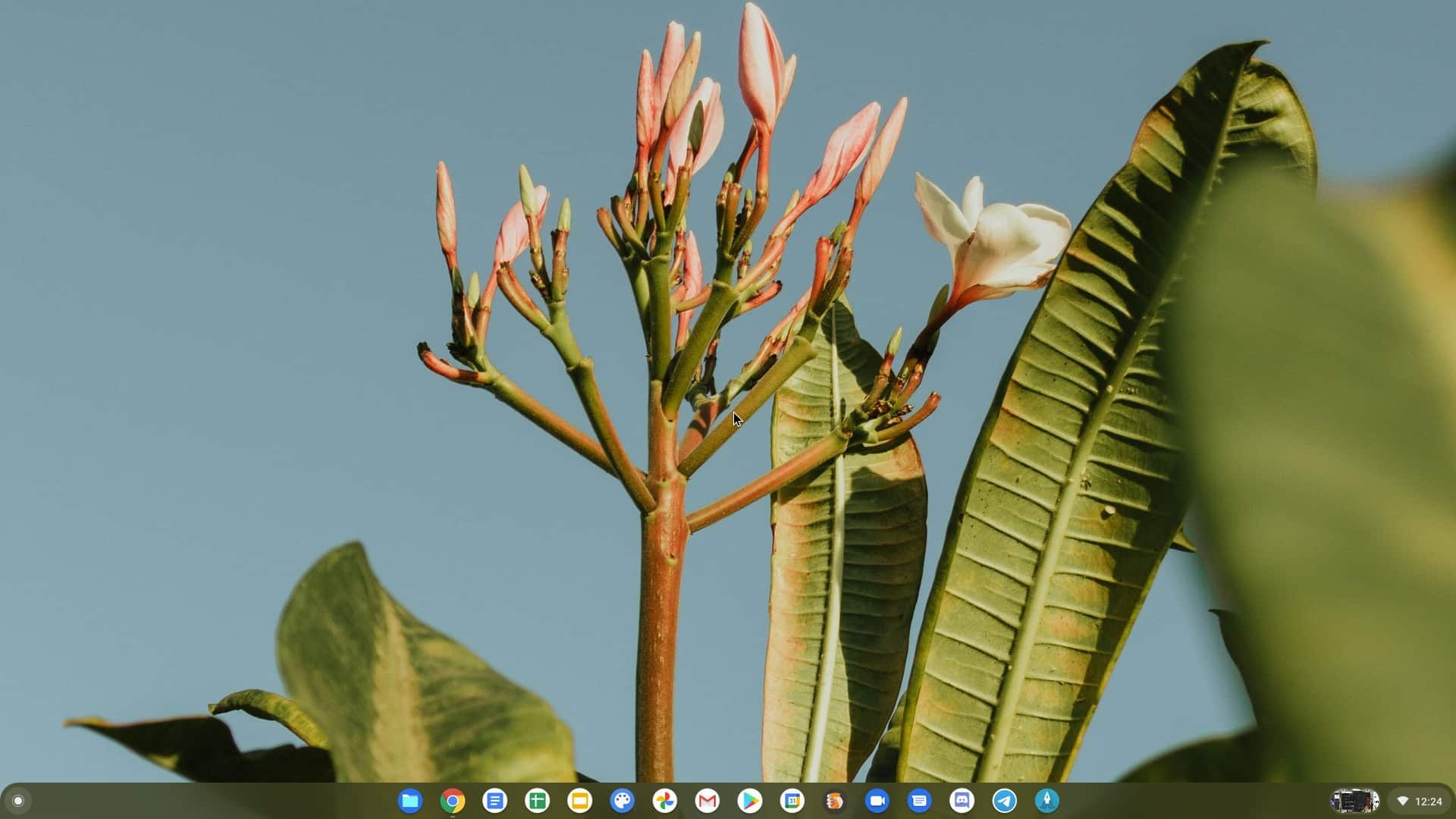Image resolution: width=1456 pixels, height=819 pixels.
Task: Open Telegram from the shelf
Action: click(1005, 801)
